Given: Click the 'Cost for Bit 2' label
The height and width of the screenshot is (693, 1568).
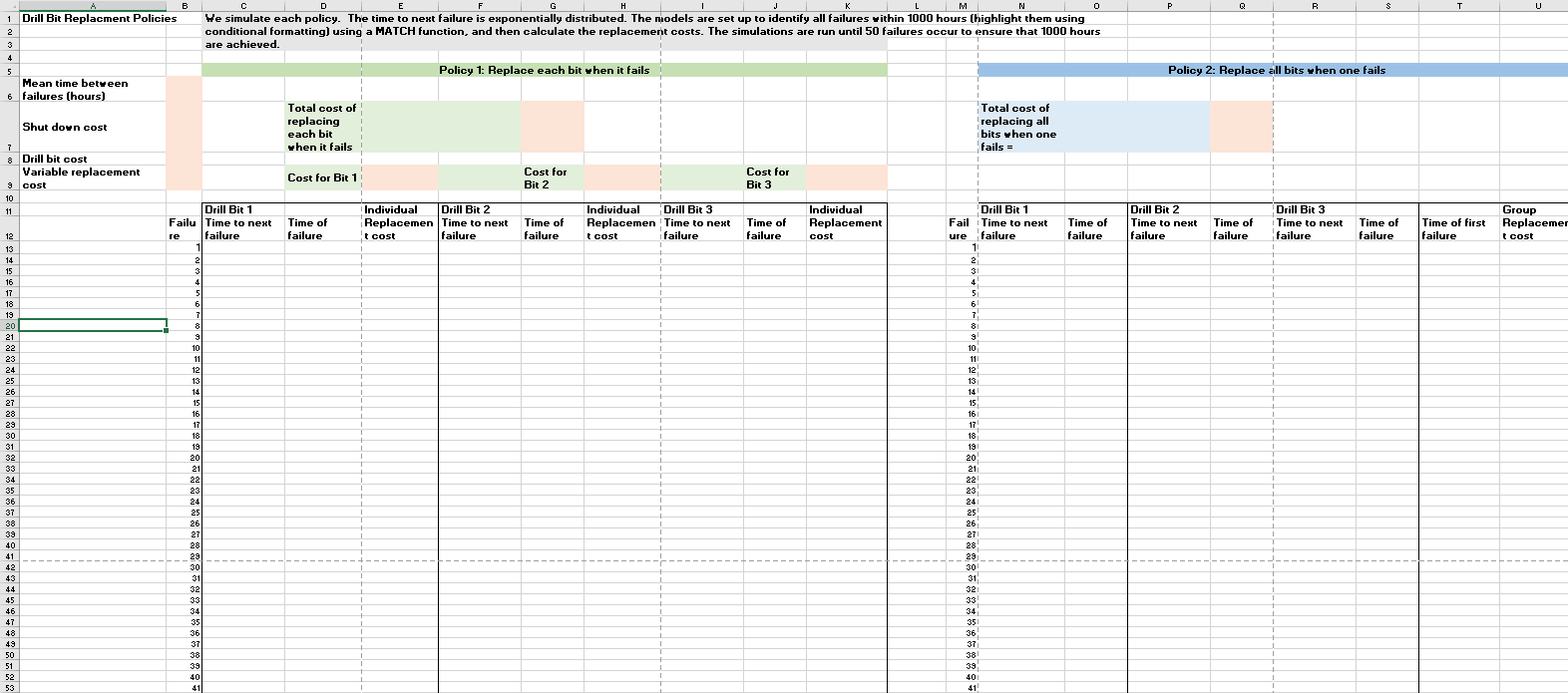Looking at the screenshot, I should (x=552, y=177).
